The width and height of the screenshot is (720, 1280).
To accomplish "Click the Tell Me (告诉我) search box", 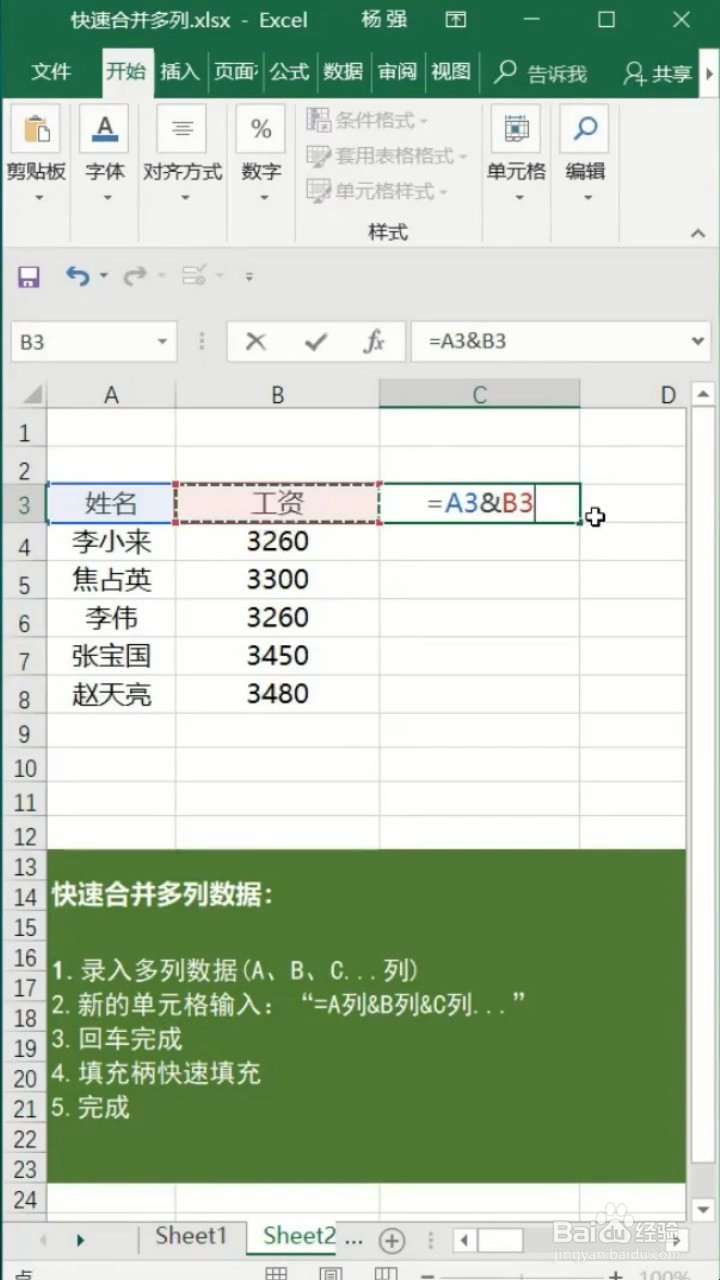I will tap(542, 72).
